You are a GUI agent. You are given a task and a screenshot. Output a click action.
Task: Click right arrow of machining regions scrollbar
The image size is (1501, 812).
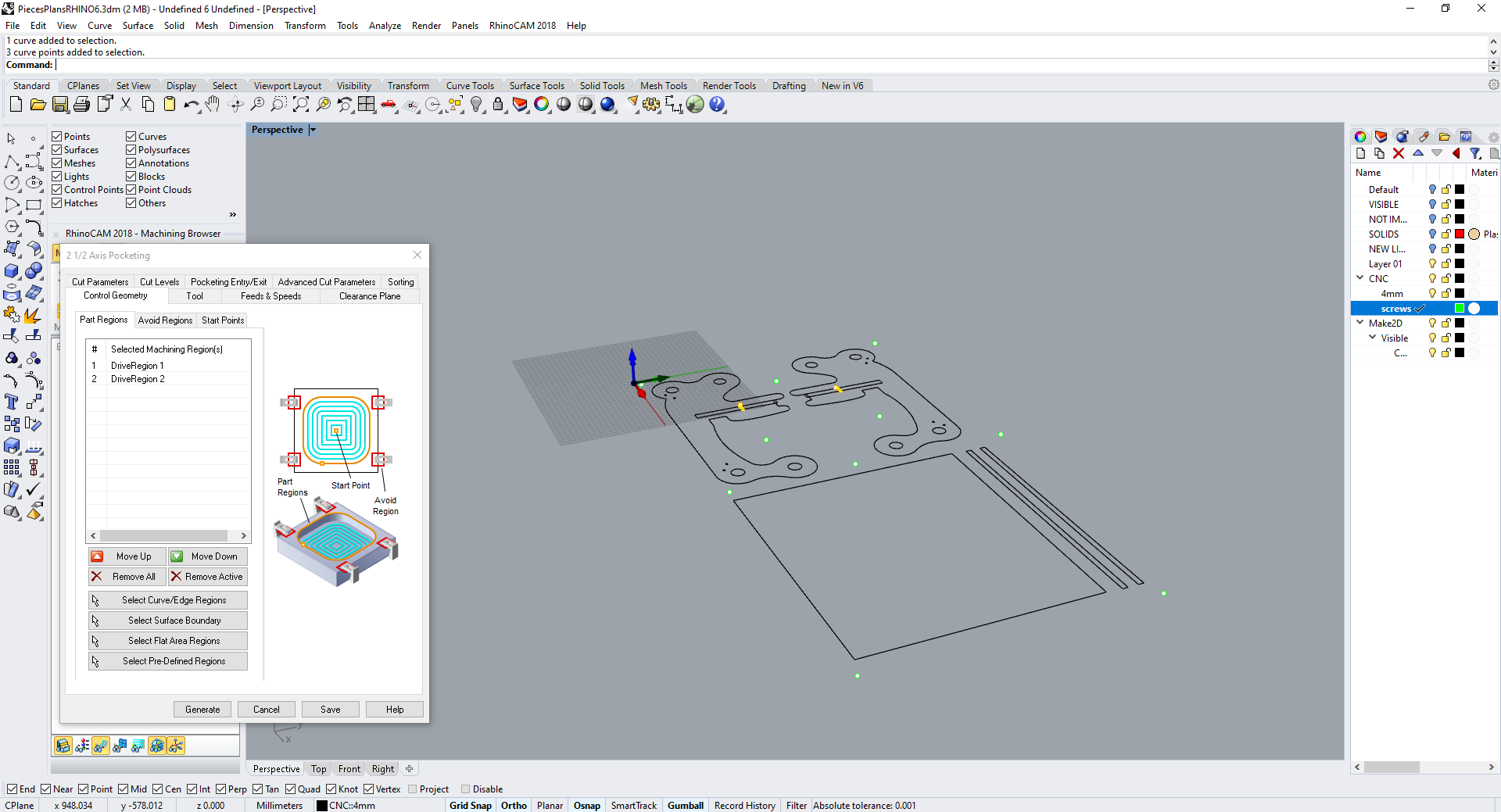[x=244, y=536]
